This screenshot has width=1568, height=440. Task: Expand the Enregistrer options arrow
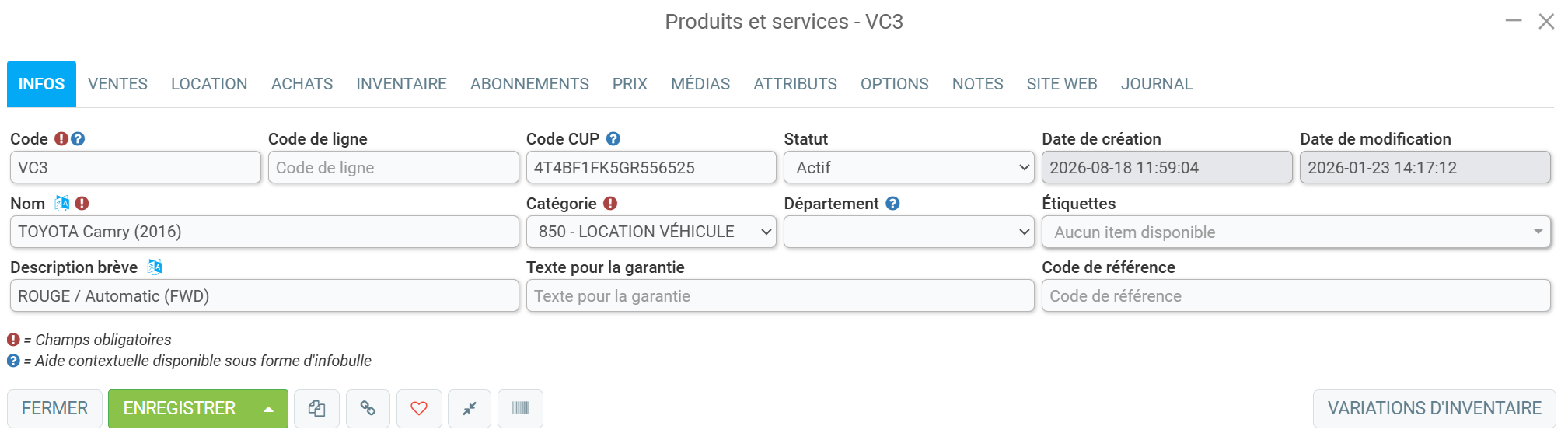(x=269, y=409)
